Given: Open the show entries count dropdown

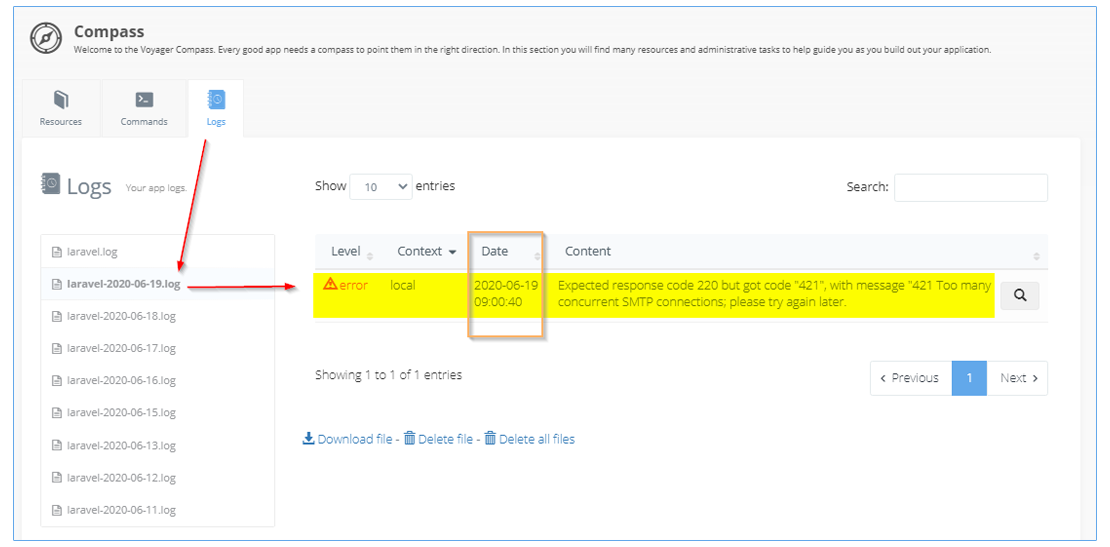Looking at the screenshot, I should pyautogui.click(x=380, y=187).
